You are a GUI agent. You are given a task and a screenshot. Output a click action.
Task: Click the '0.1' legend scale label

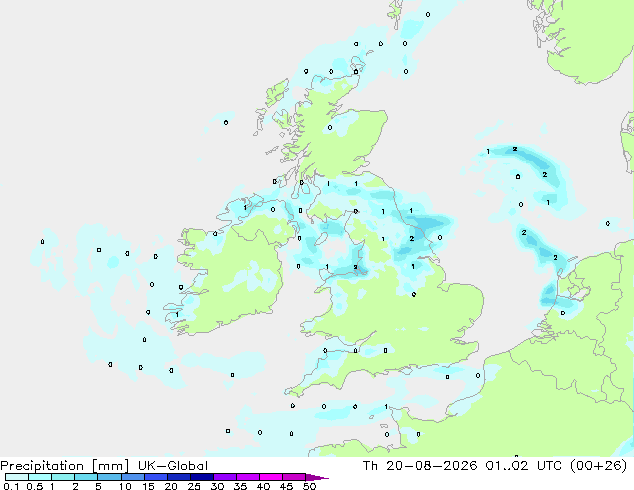(11, 486)
